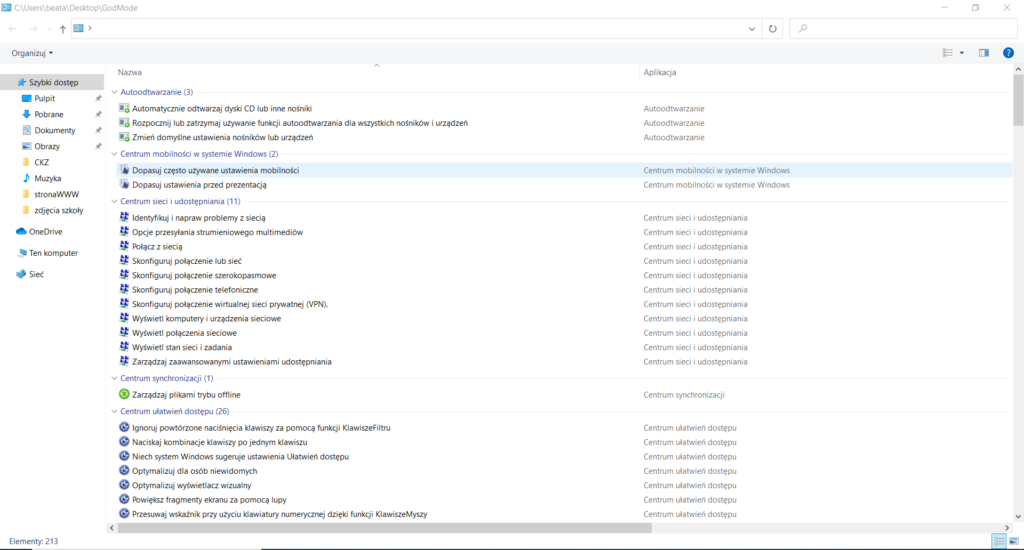This screenshot has width=1024, height=550.
Task: Go up one folder level
Action: (x=63, y=29)
